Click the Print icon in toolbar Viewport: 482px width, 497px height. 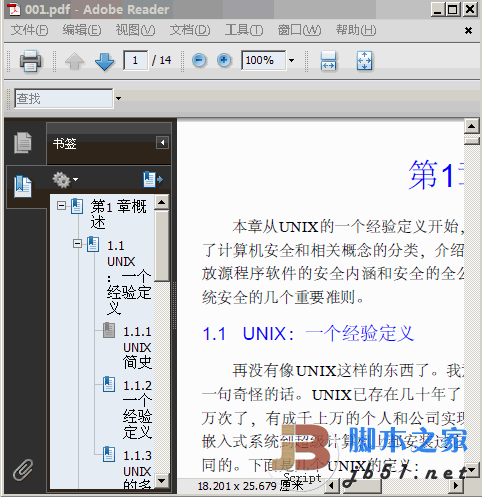(30, 61)
